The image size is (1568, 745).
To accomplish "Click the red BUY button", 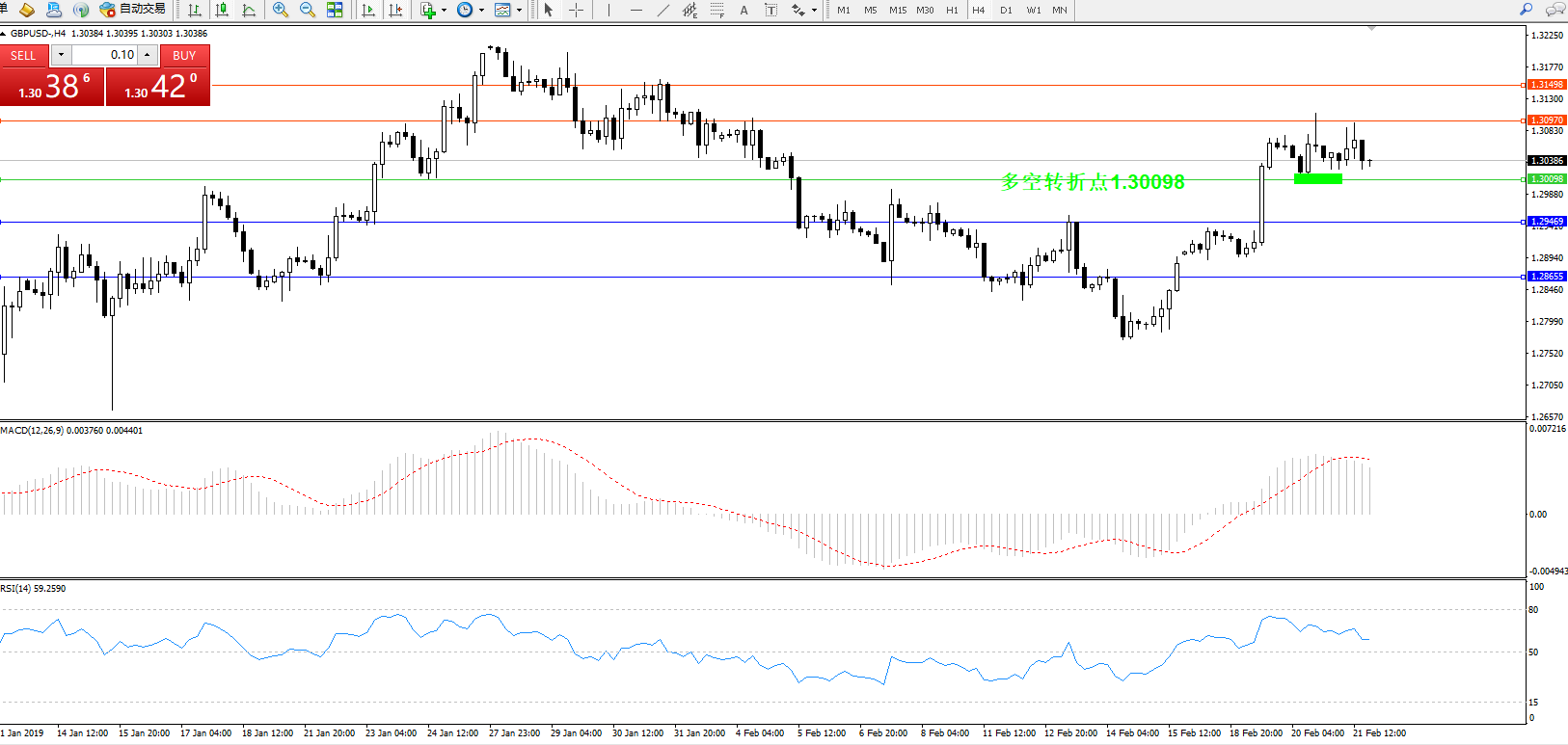I will (184, 56).
